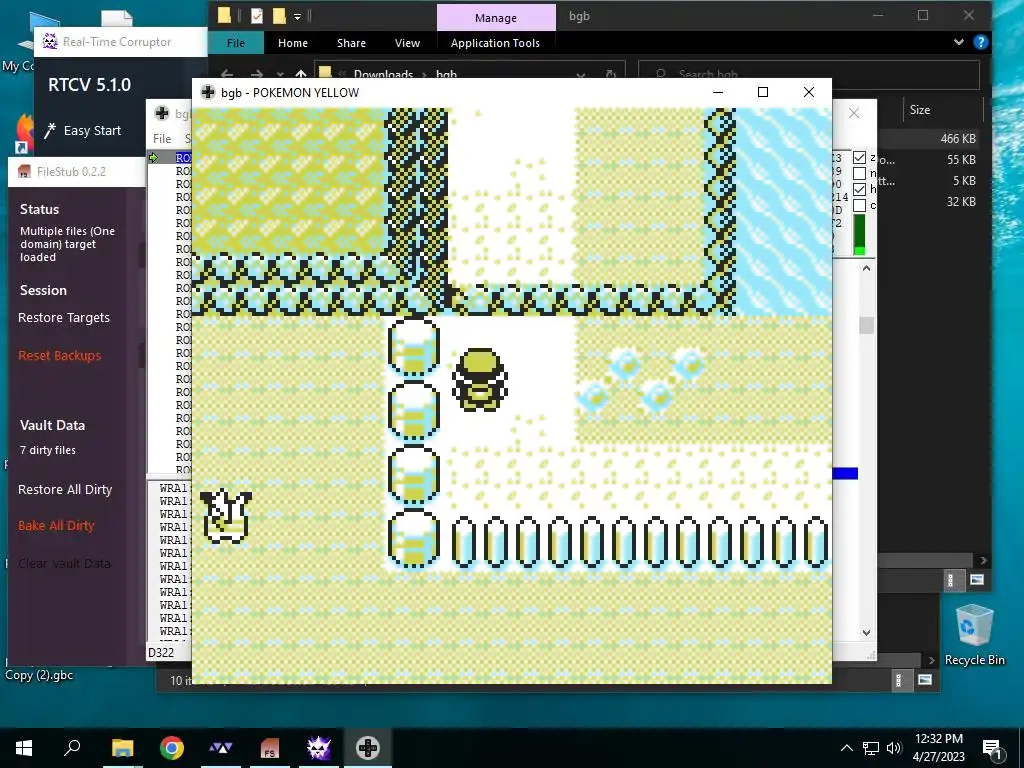Open the File tab in File Explorer
1024x768 pixels.
click(x=236, y=42)
